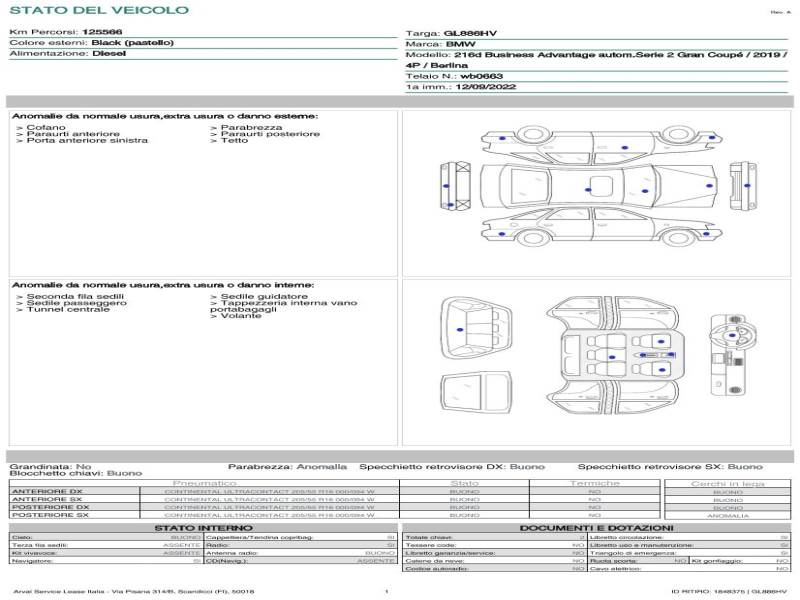Select the "ANTERIORE SX" tyre row label
The image size is (800, 600).
pos(47,499)
